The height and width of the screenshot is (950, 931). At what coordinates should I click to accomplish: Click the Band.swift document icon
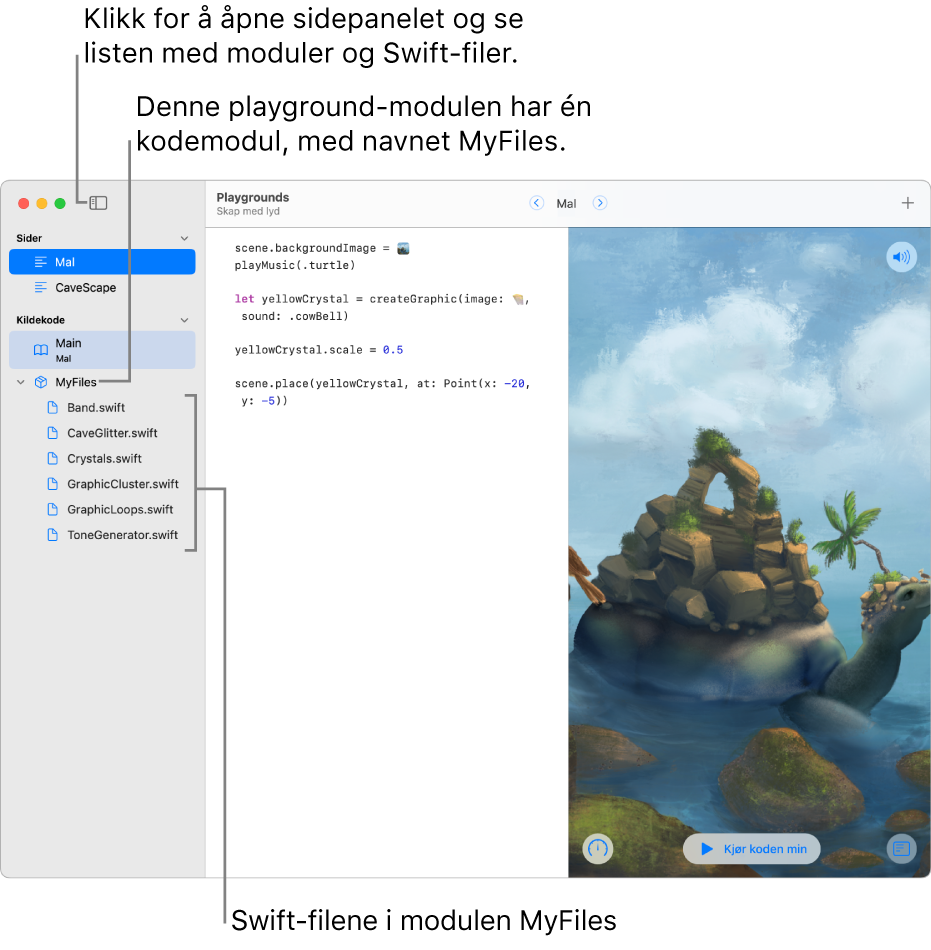point(53,407)
